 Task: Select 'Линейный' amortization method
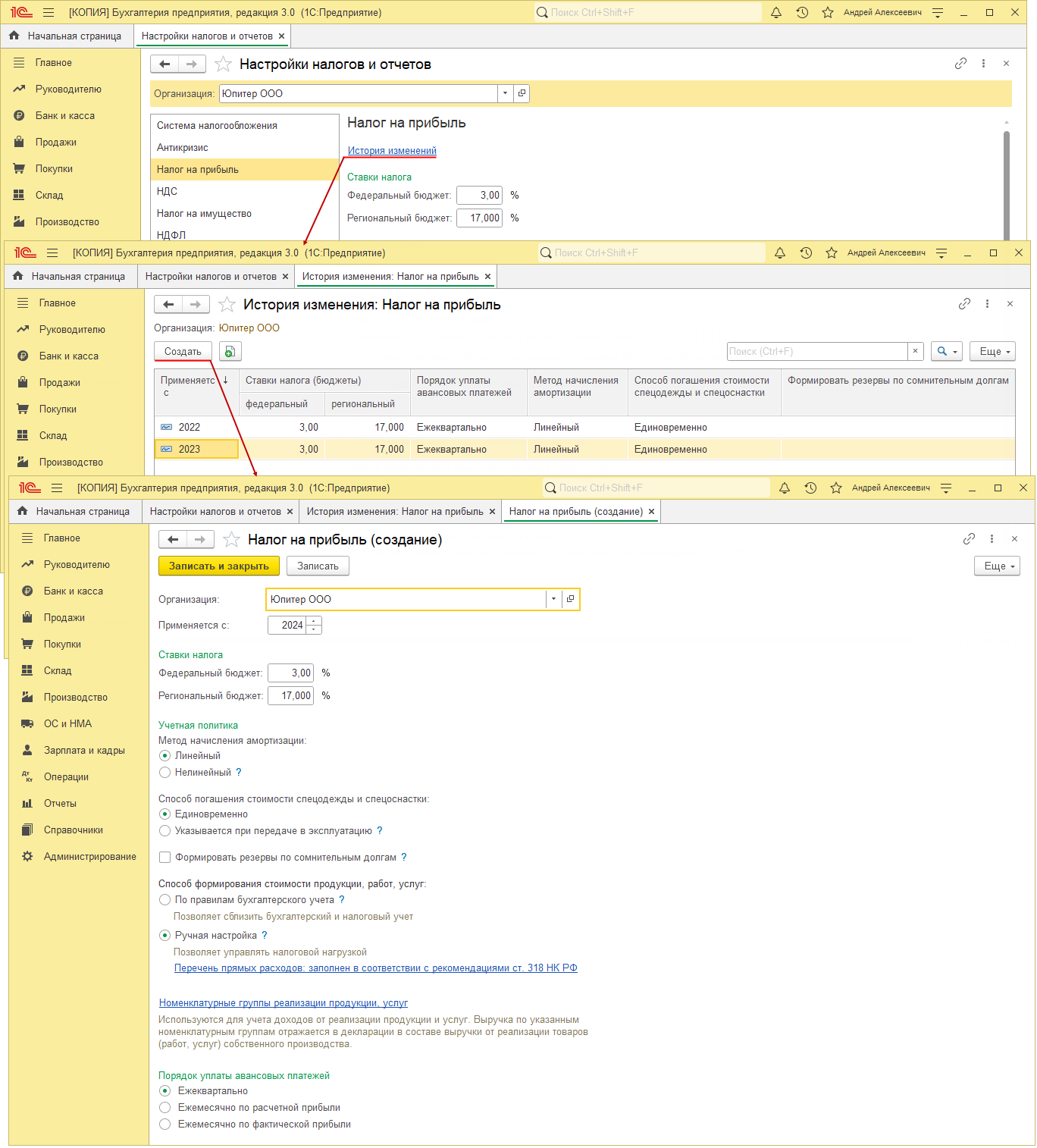coord(164,756)
